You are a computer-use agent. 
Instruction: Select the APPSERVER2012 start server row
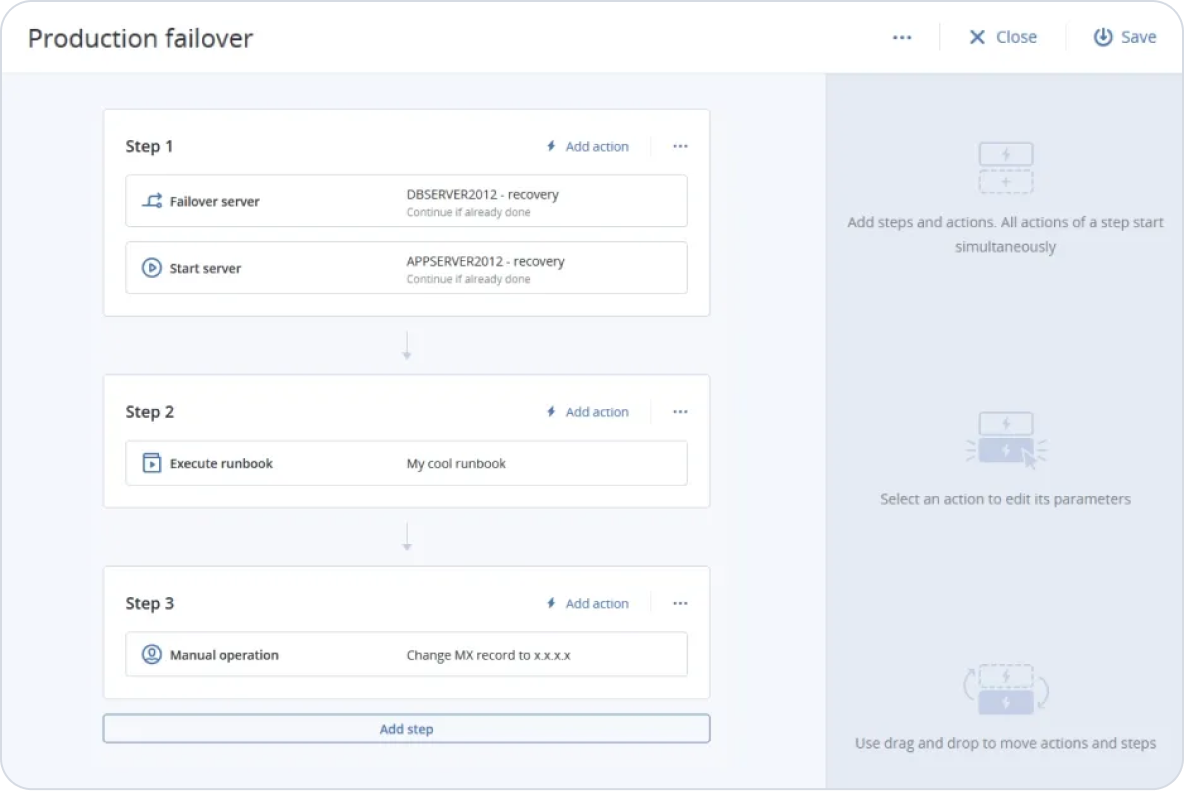(406, 268)
